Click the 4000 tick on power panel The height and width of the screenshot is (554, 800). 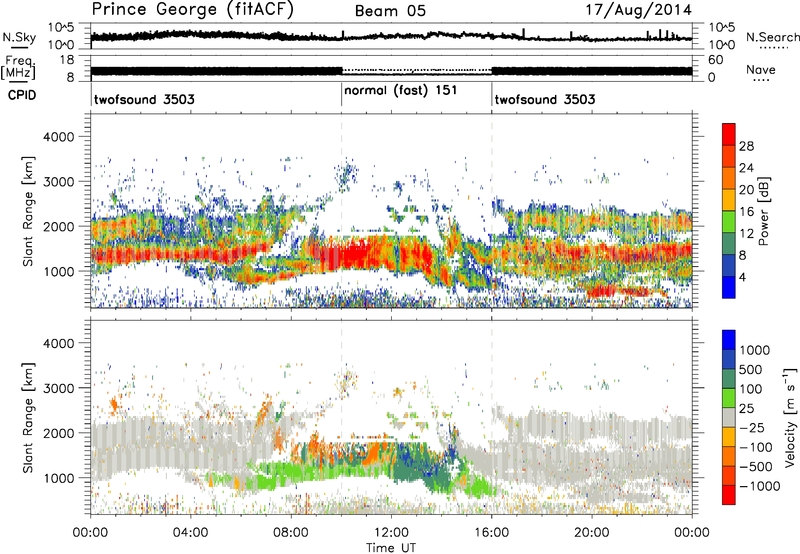pos(59,137)
